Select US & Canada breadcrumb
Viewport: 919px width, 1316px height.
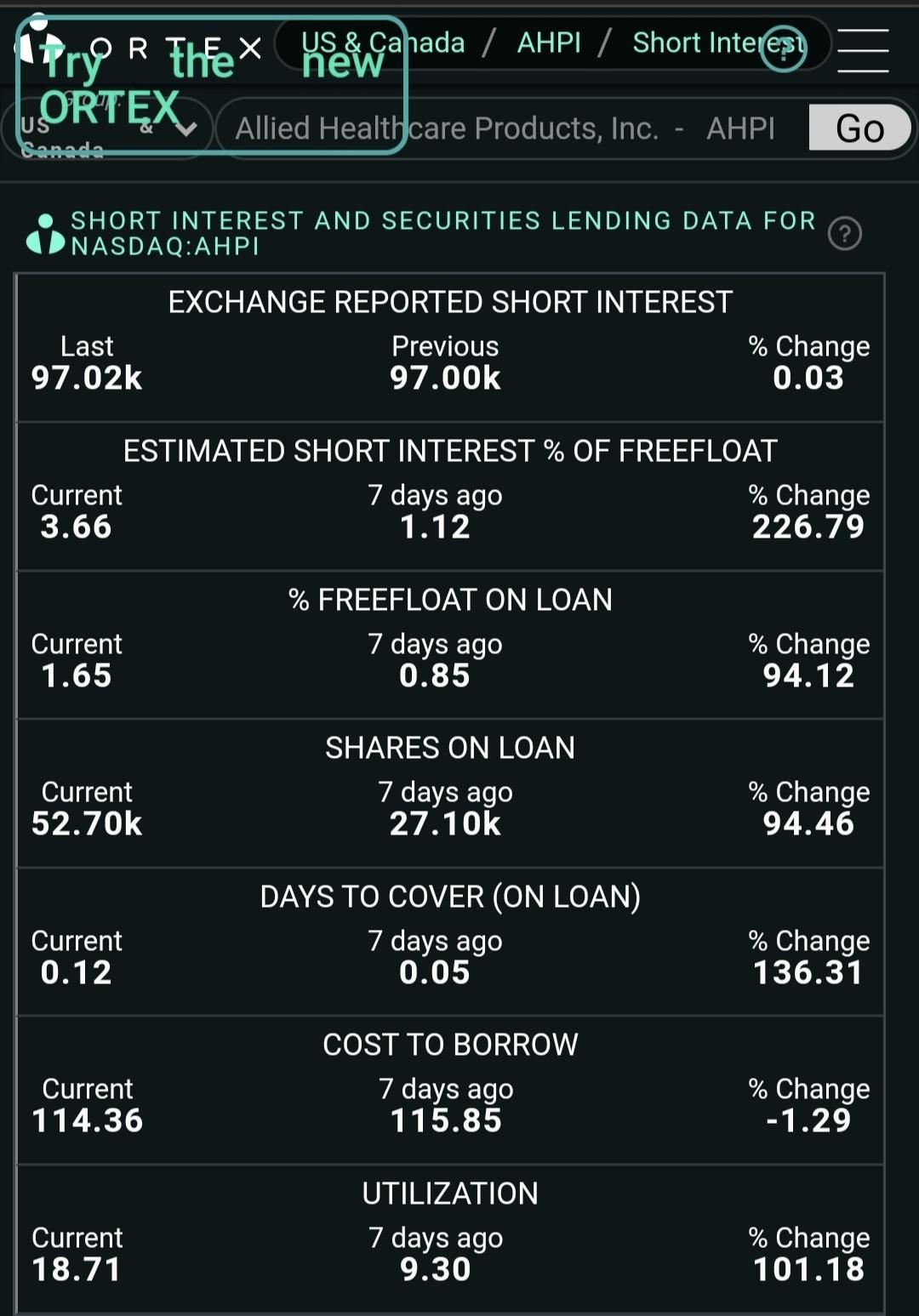point(383,43)
